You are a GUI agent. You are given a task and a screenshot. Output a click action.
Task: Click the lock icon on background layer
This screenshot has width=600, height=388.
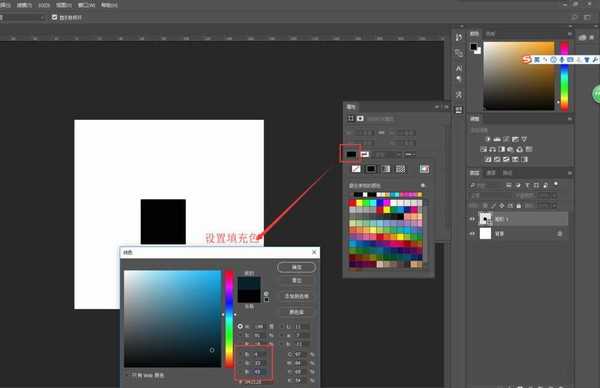[559, 233]
